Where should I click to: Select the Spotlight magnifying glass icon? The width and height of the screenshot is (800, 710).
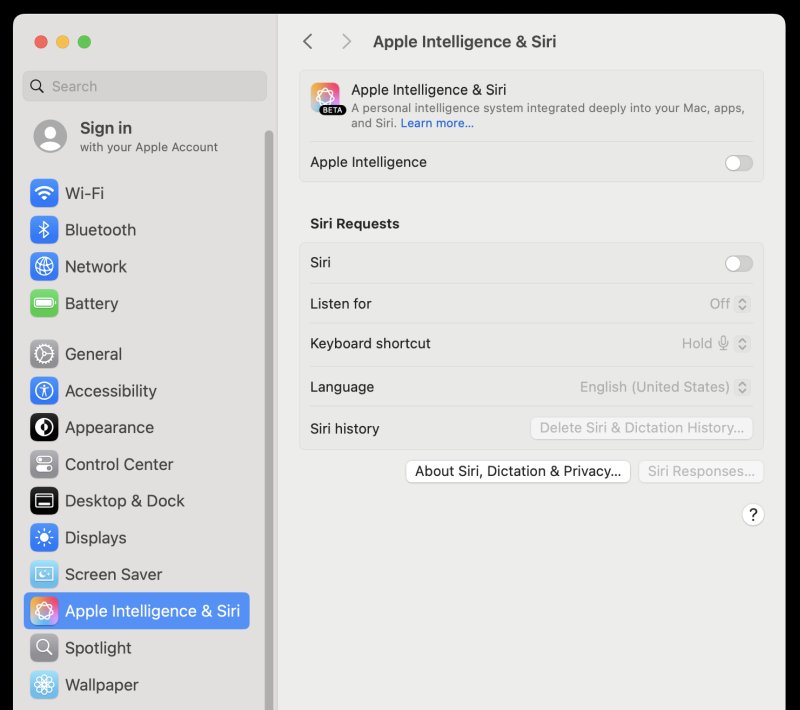coord(44,648)
